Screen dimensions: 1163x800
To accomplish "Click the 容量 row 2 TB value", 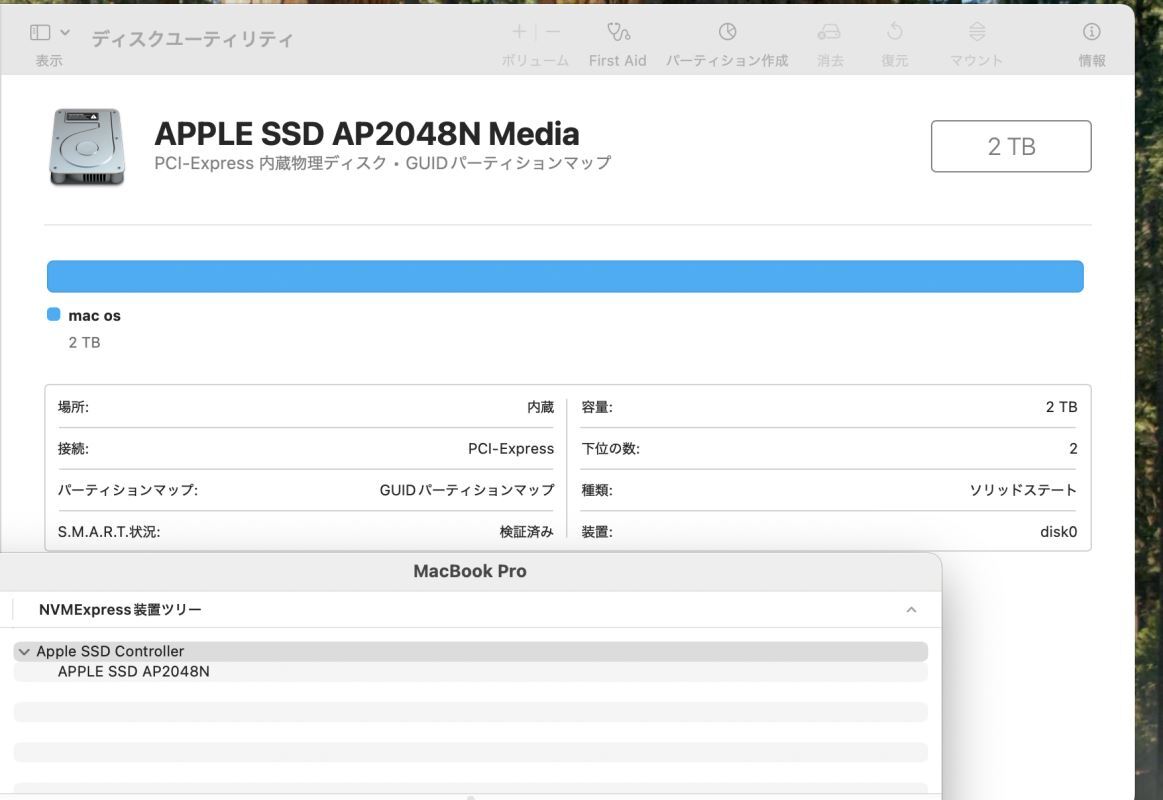I will click(x=1061, y=407).
